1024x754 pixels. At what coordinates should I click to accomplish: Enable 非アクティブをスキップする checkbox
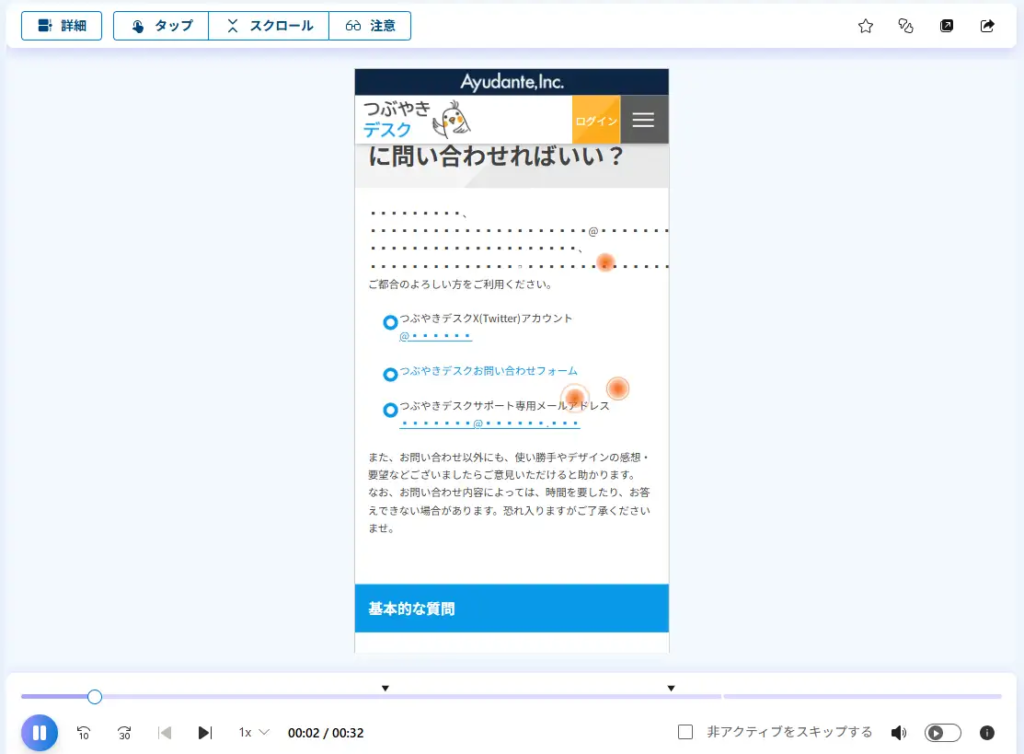[685, 732]
